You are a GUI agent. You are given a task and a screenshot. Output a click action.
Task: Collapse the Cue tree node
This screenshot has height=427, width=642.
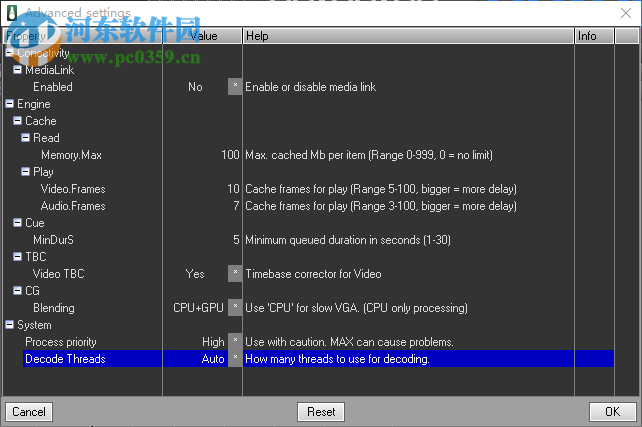tap(17, 223)
